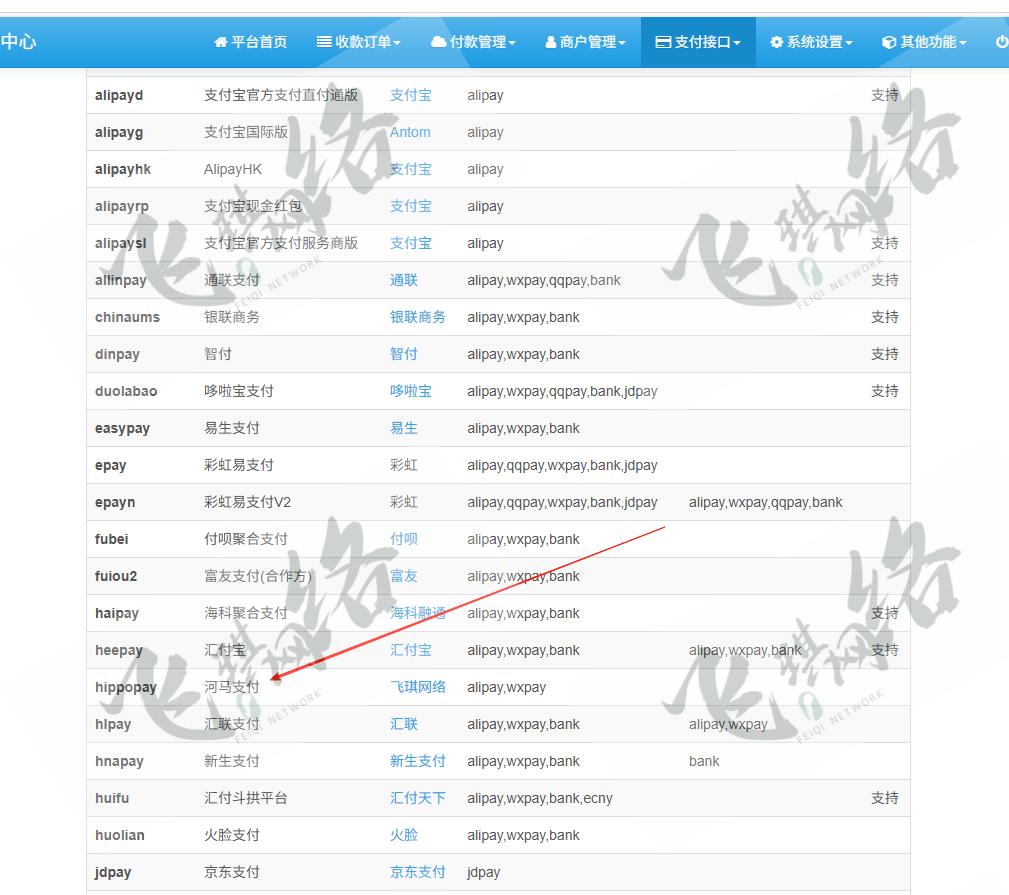Open the 支付宝 link in alipaysl row

pos(411,243)
